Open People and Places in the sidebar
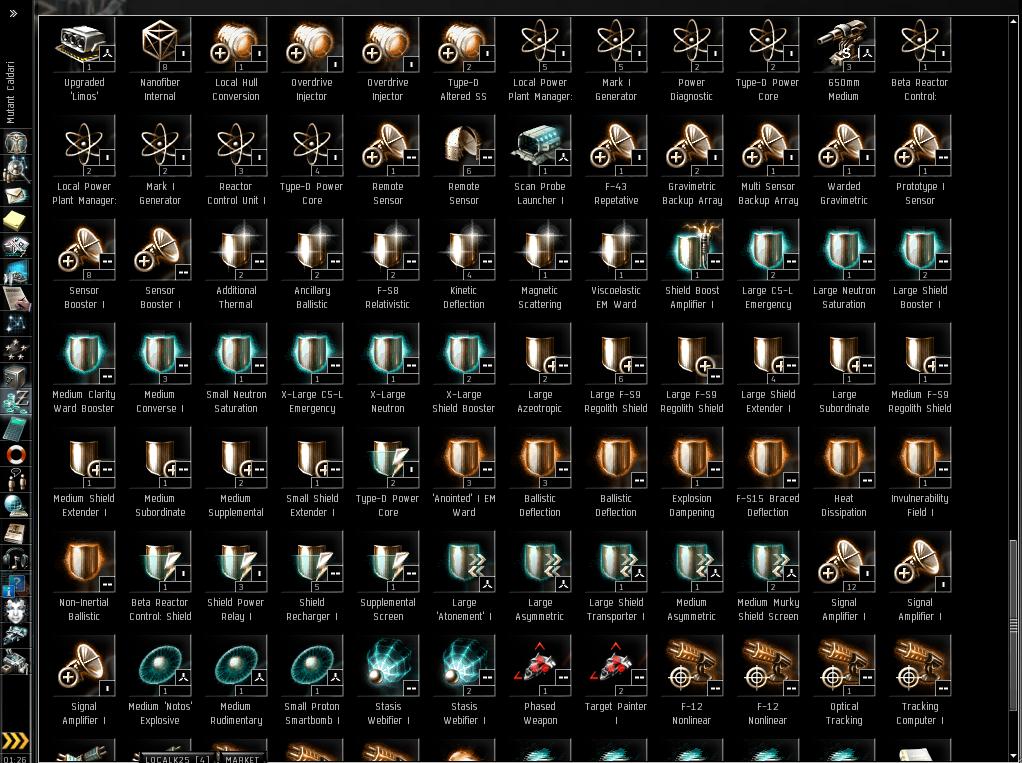Viewport: 1022px width, 763px height. 15,168
